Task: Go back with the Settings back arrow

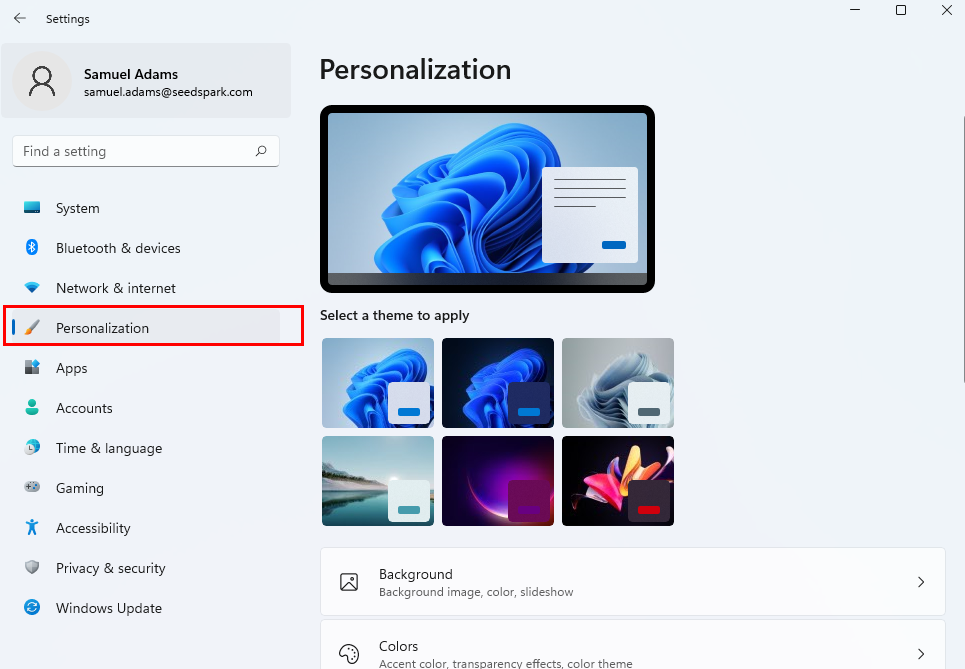Action: (20, 18)
